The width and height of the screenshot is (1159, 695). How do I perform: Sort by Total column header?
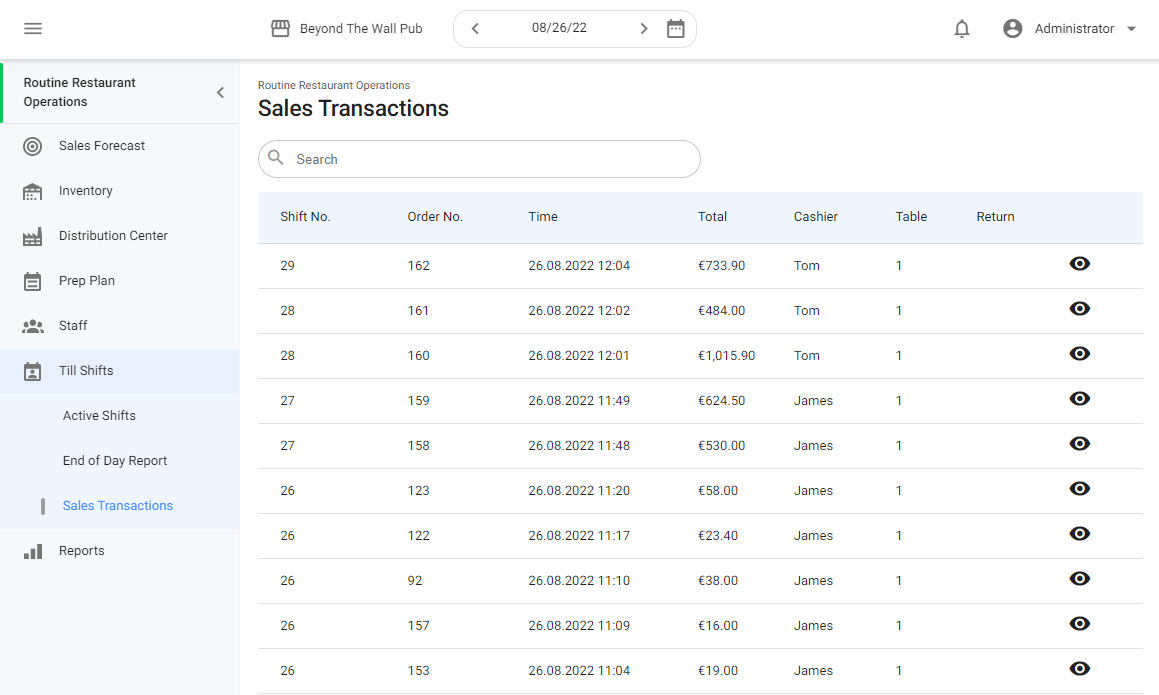712,217
